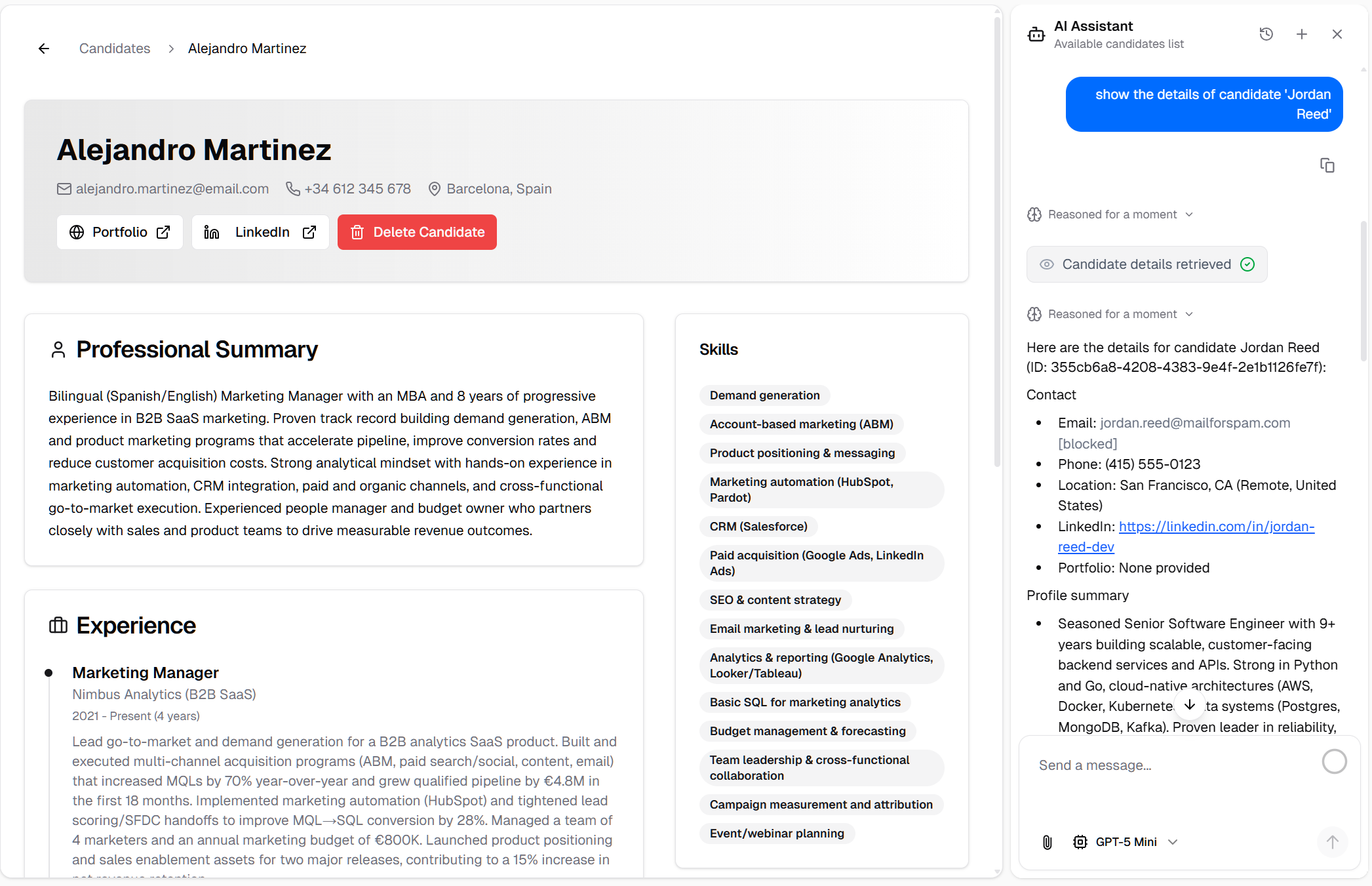
Task: Click the Delete Candidate button
Action: 417,232
